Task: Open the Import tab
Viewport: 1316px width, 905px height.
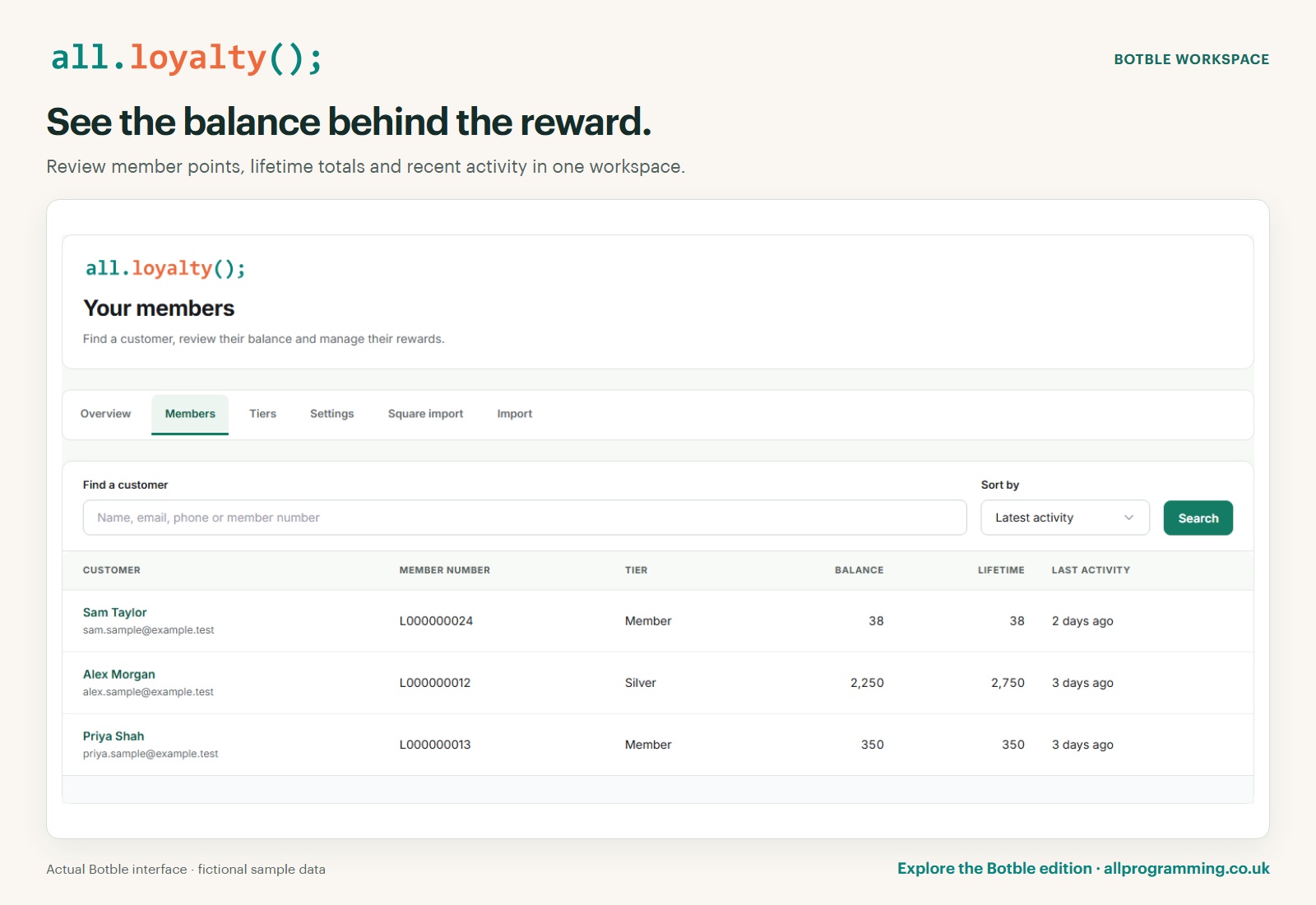Action: (x=515, y=414)
